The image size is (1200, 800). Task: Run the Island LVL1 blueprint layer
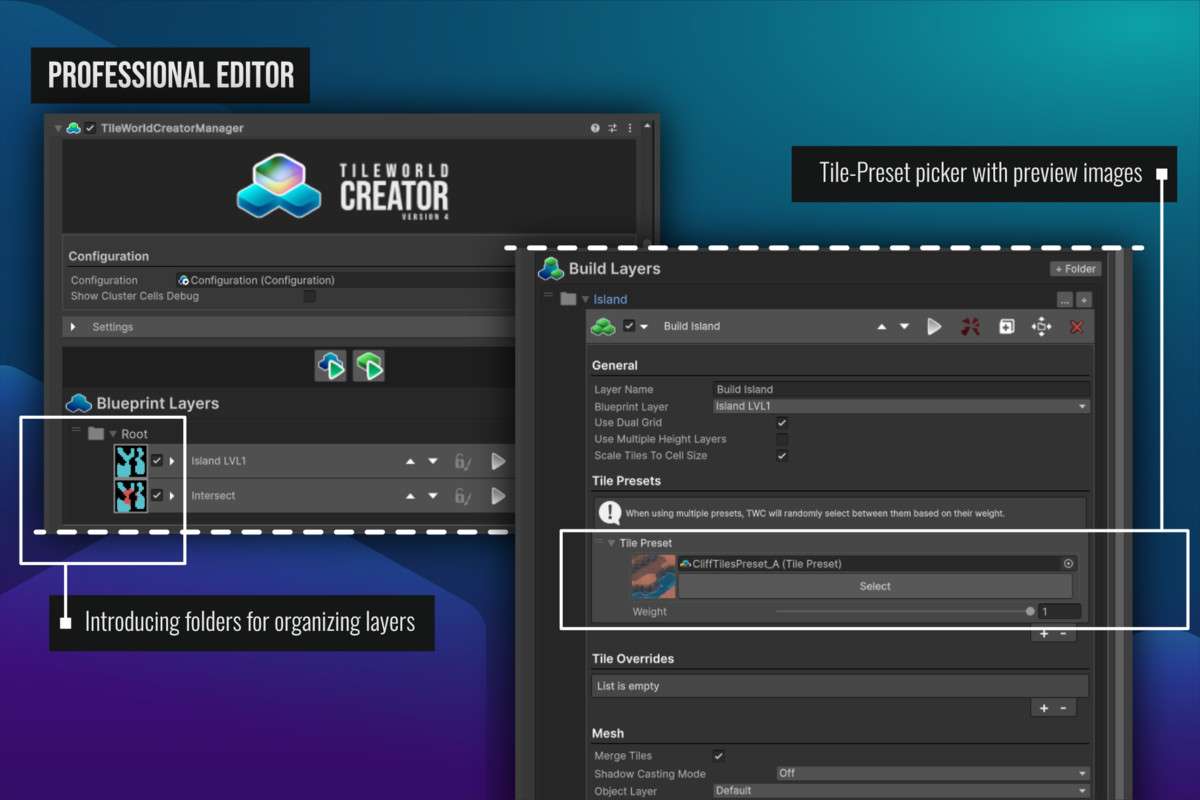pos(497,461)
